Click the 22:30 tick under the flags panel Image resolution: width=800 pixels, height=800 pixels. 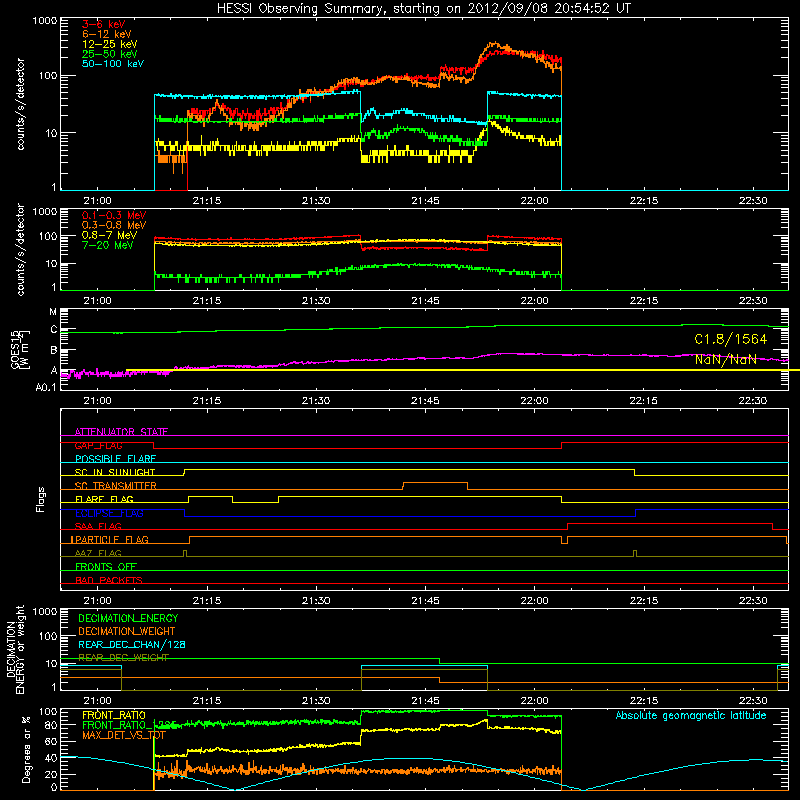(x=753, y=601)
